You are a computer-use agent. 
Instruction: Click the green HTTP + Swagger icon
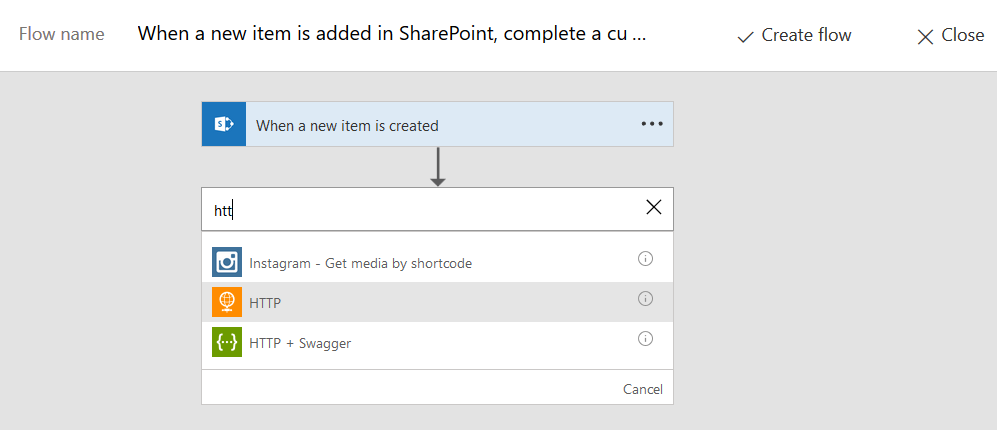pos(227,342)
